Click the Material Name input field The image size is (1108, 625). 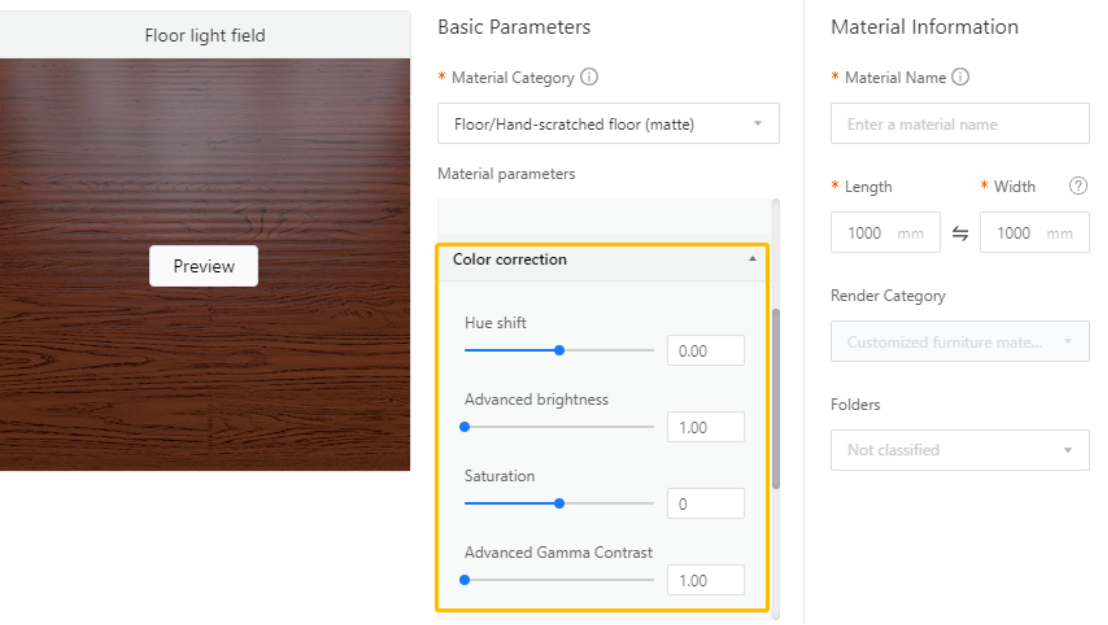(959, 124)
